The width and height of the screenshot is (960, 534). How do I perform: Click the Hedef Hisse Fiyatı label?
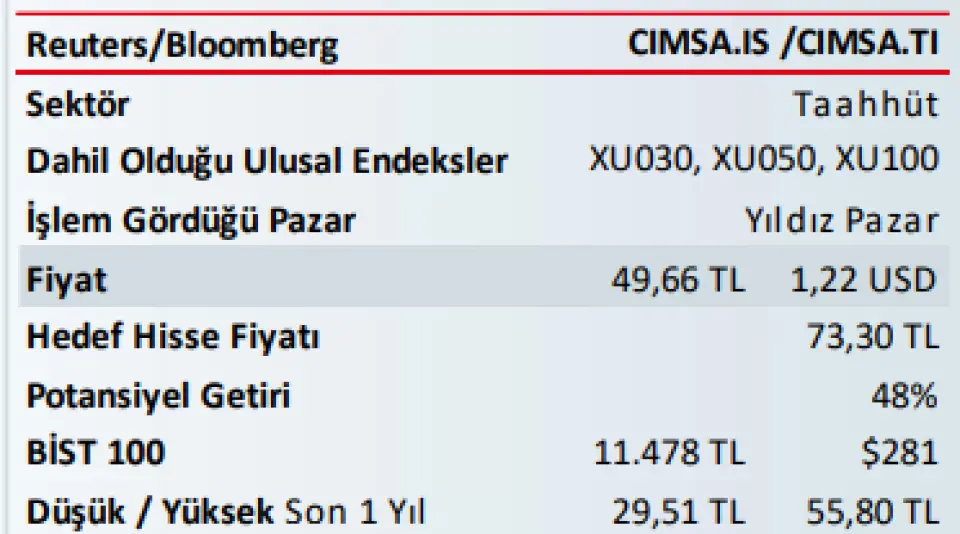coord(173,337)
